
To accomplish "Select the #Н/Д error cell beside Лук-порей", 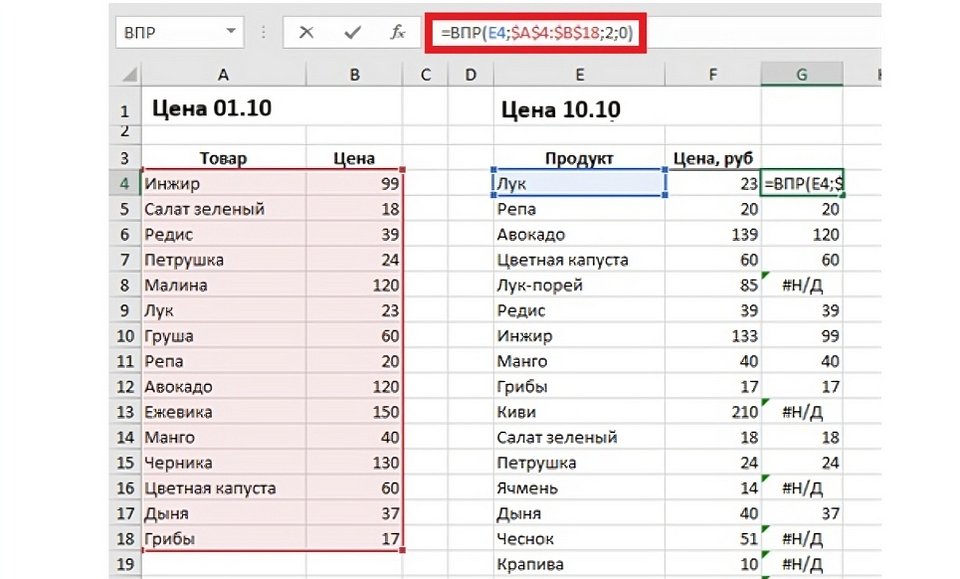I will (x=801, y=285).
